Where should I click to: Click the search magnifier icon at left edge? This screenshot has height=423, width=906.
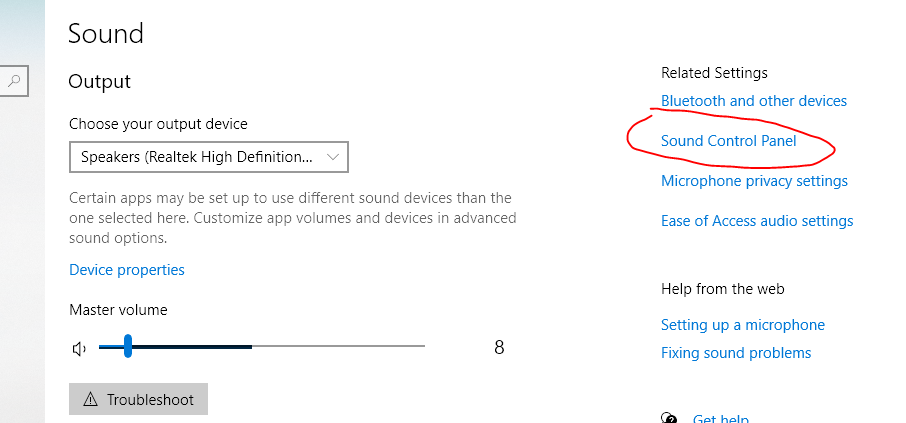(15, 79)
